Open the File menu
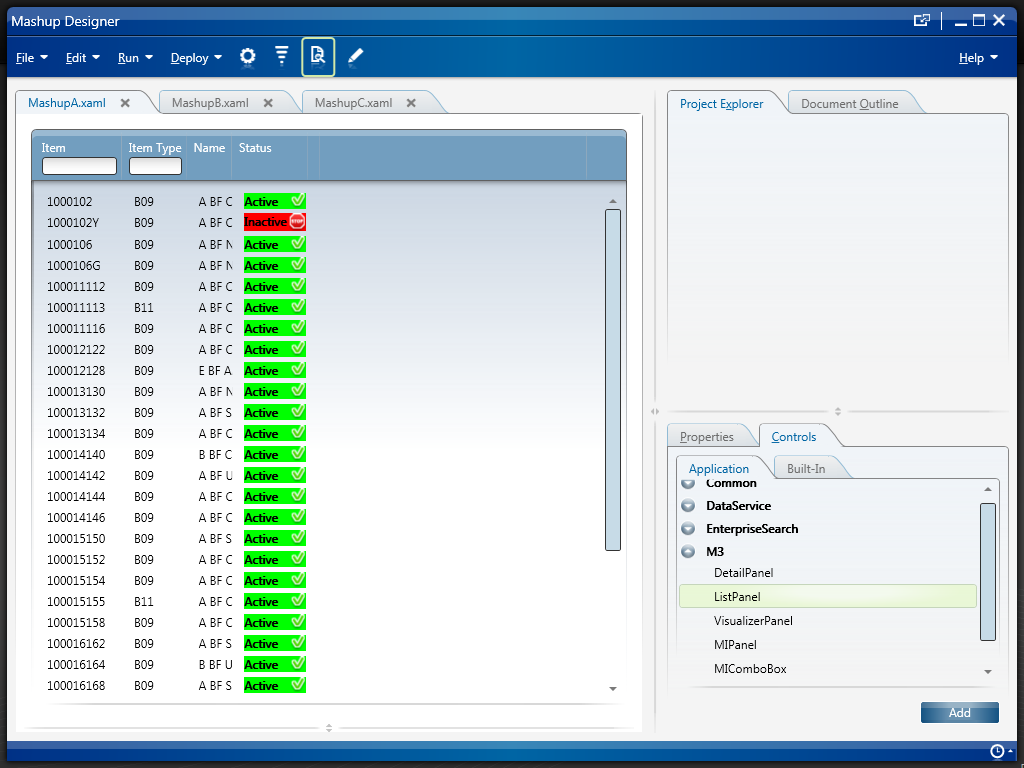 coord(32,58)
